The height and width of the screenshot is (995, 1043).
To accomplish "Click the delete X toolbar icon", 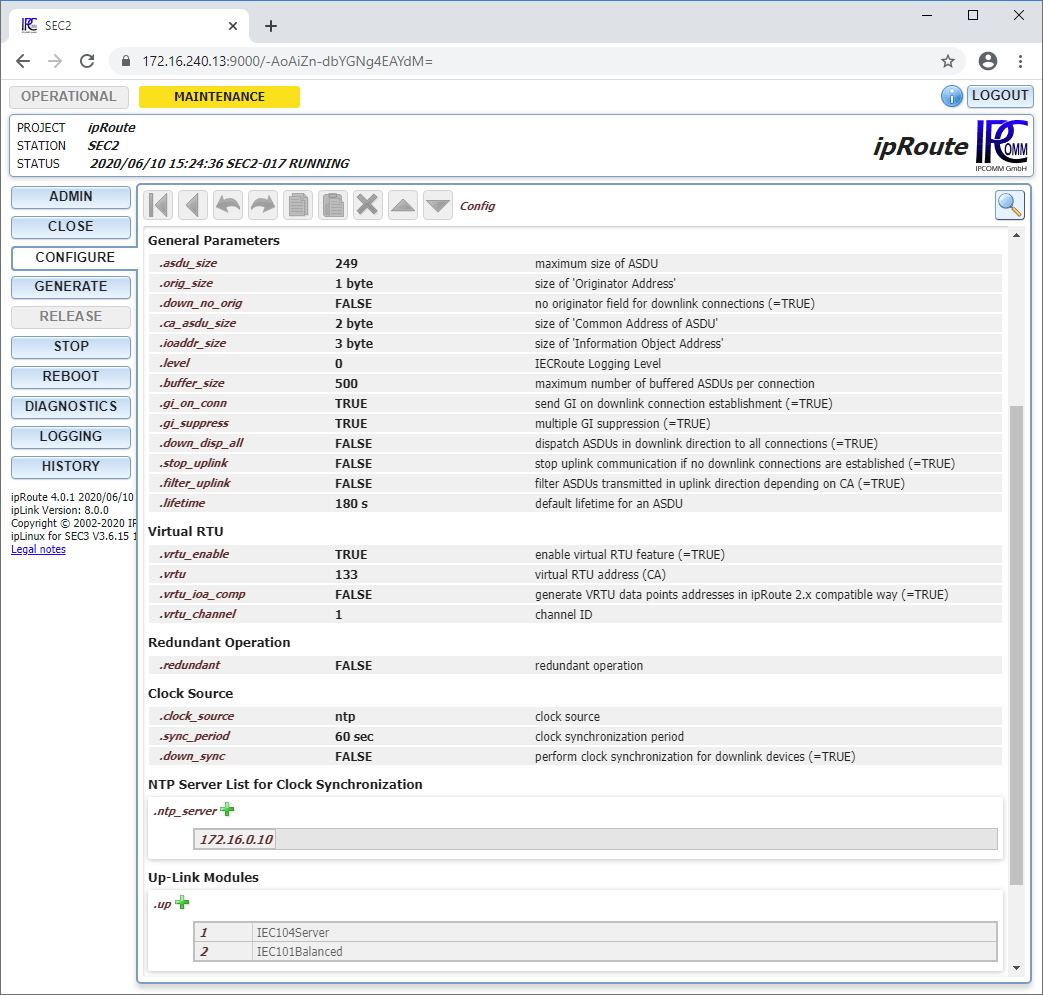I will pos(368,205).
